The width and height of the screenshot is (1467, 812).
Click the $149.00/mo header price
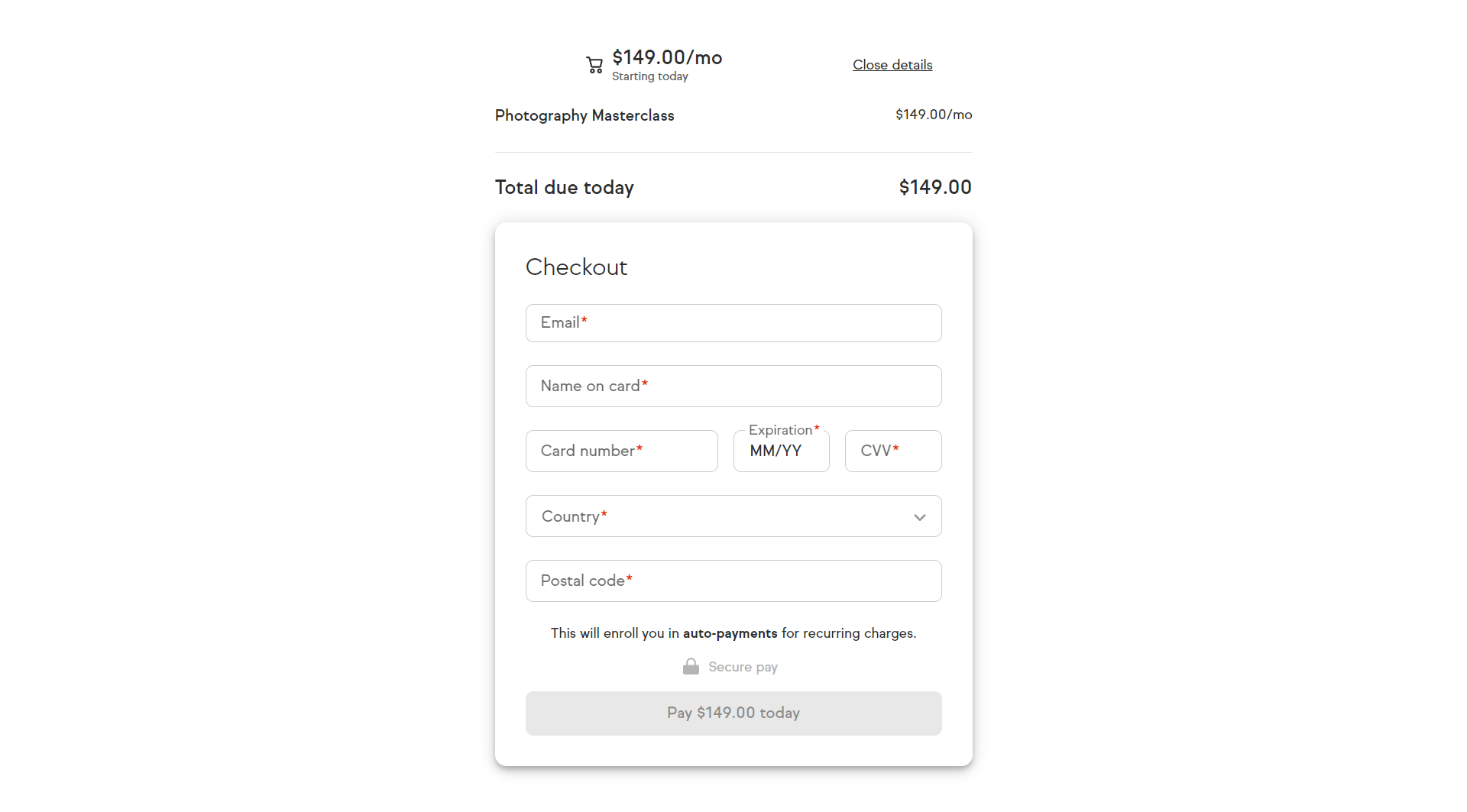pyautogui.click(x=667, y=57)
